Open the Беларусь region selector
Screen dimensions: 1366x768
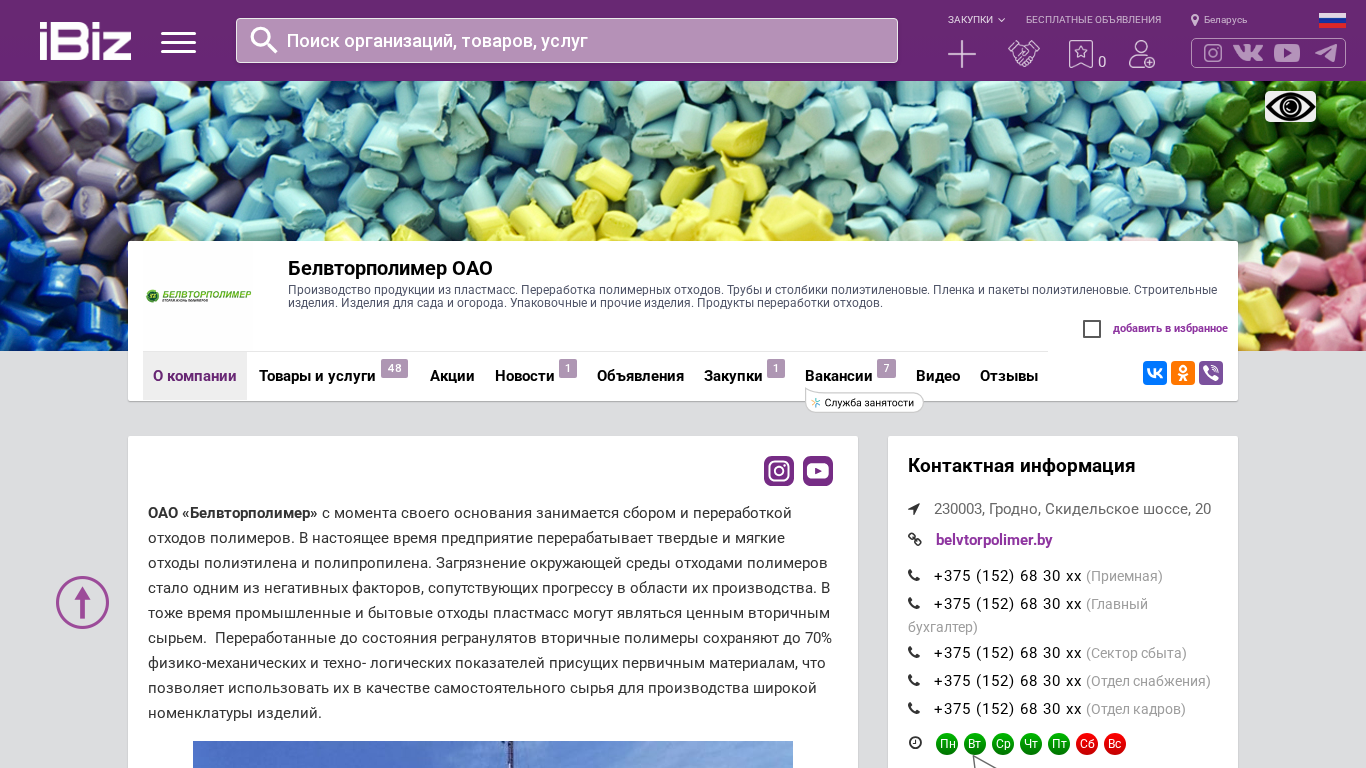[x=1219, y=20]
